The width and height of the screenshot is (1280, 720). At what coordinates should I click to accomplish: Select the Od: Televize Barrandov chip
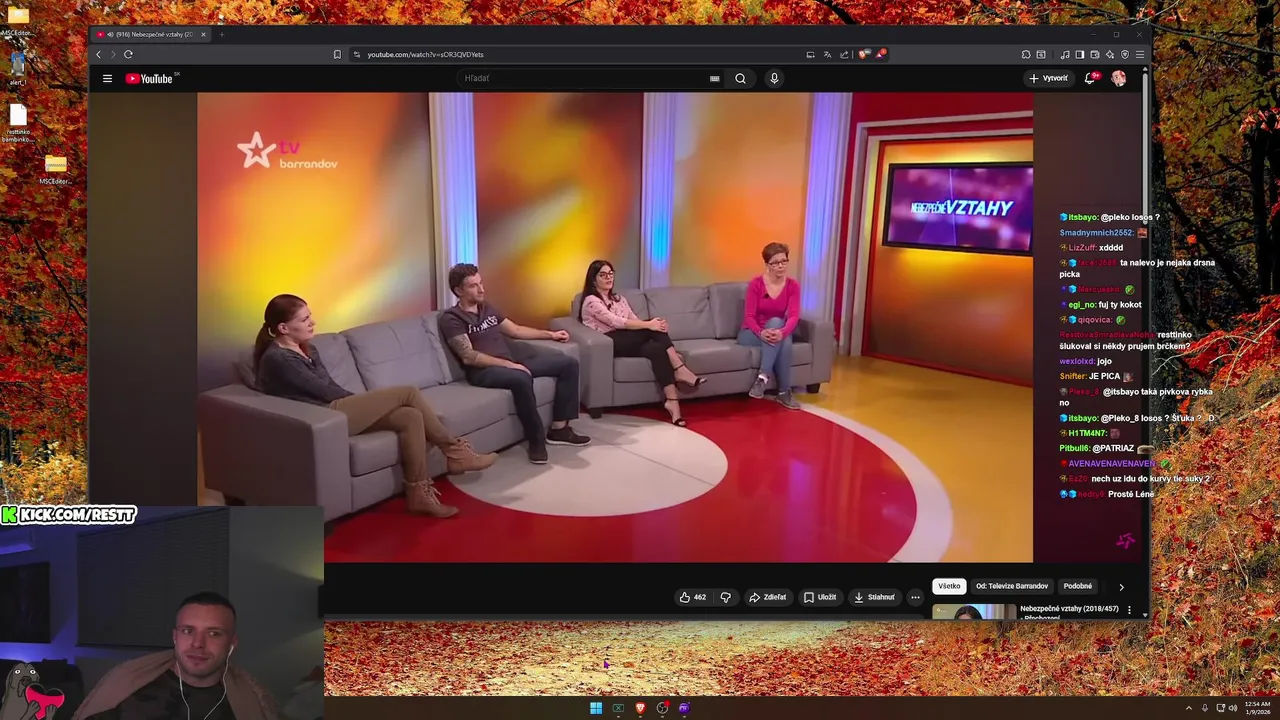[x=1012, y=586]
